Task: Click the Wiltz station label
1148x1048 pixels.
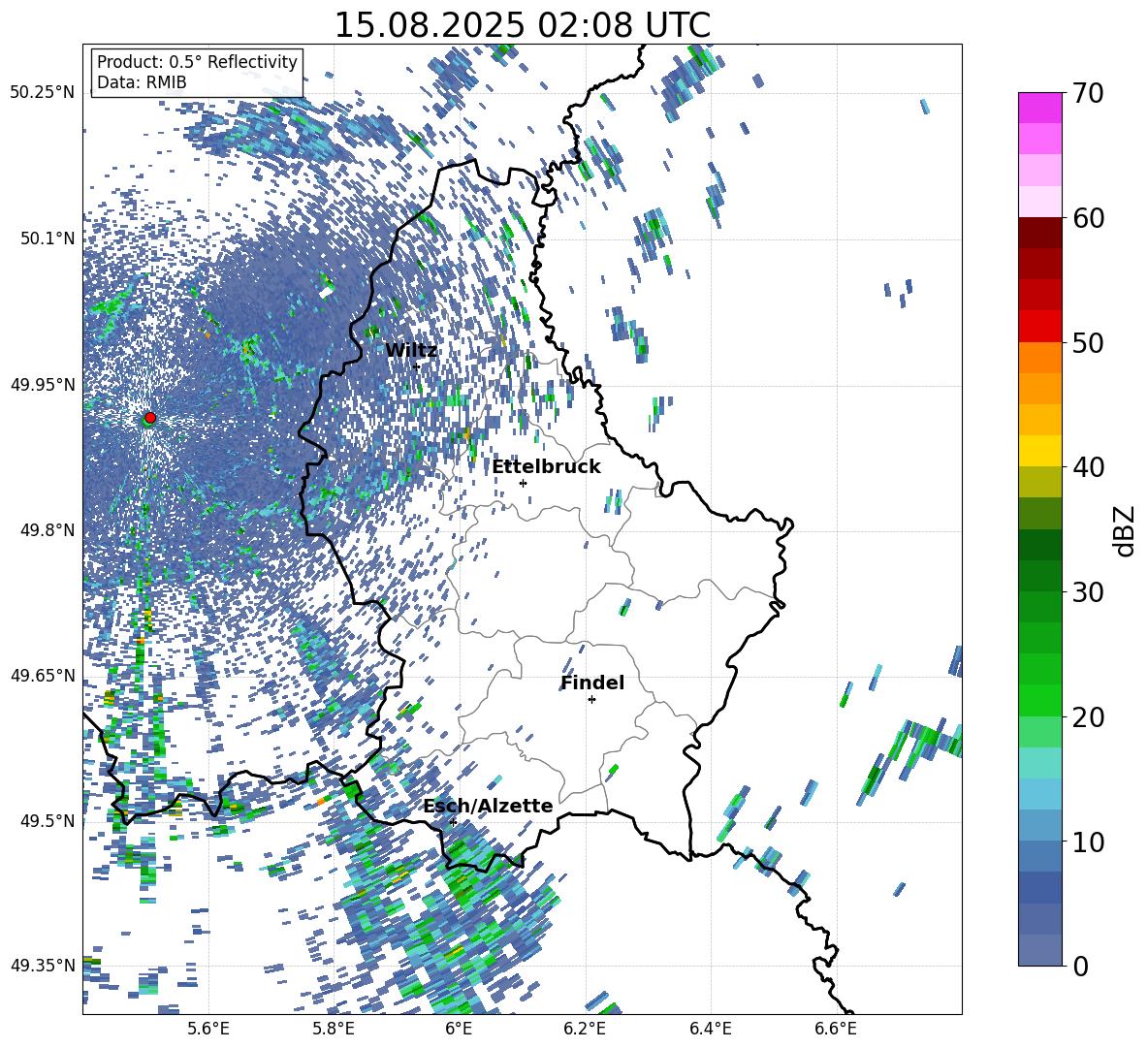Action: [411, 351]
